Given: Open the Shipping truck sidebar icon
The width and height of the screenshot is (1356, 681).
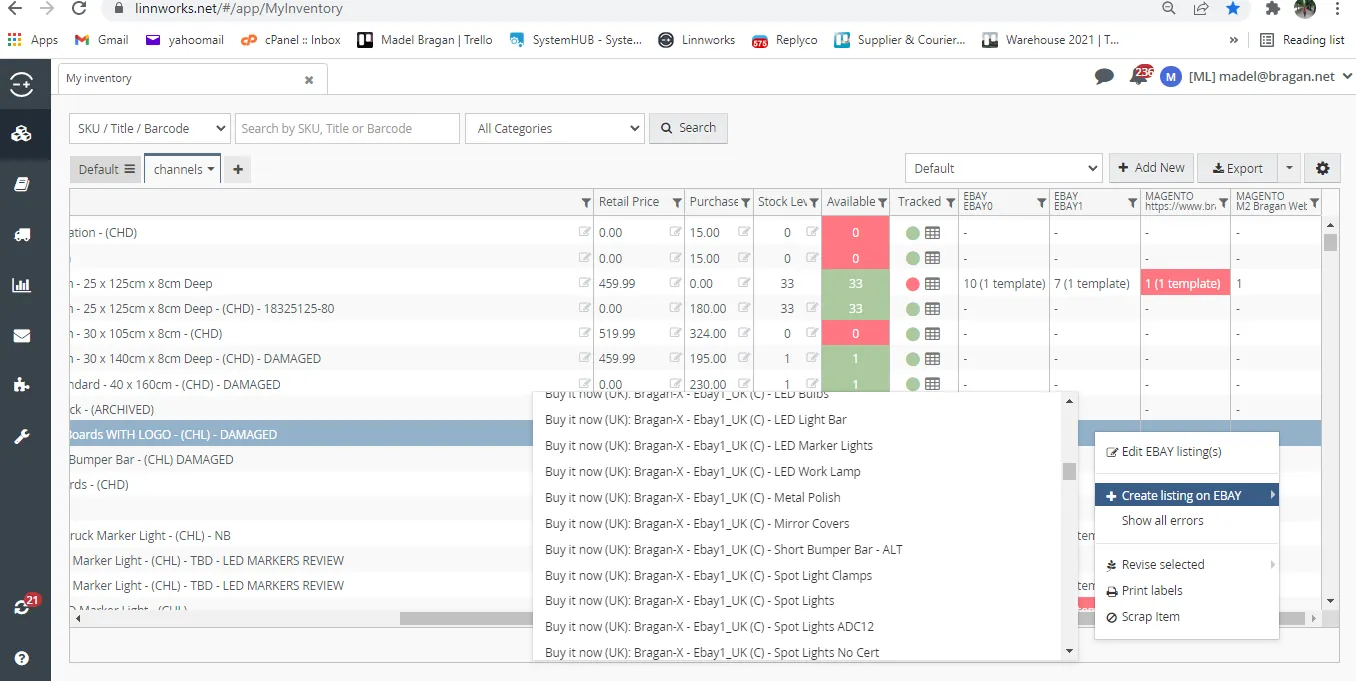Looking at the screenshot, I should pyautogui.click(x=21, y=234).
